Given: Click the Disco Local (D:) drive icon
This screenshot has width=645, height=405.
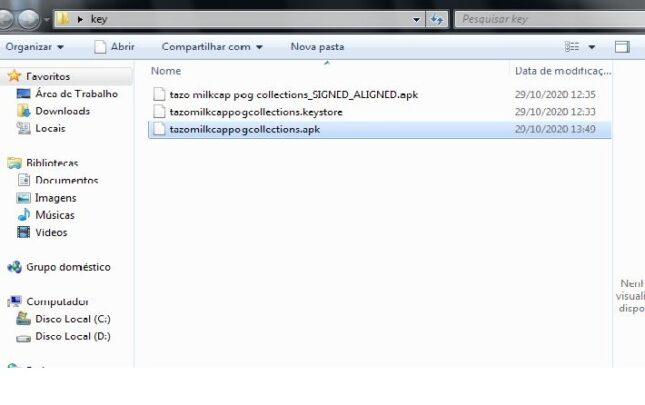Looking at the screenshot, I should [x=23, y=338].
